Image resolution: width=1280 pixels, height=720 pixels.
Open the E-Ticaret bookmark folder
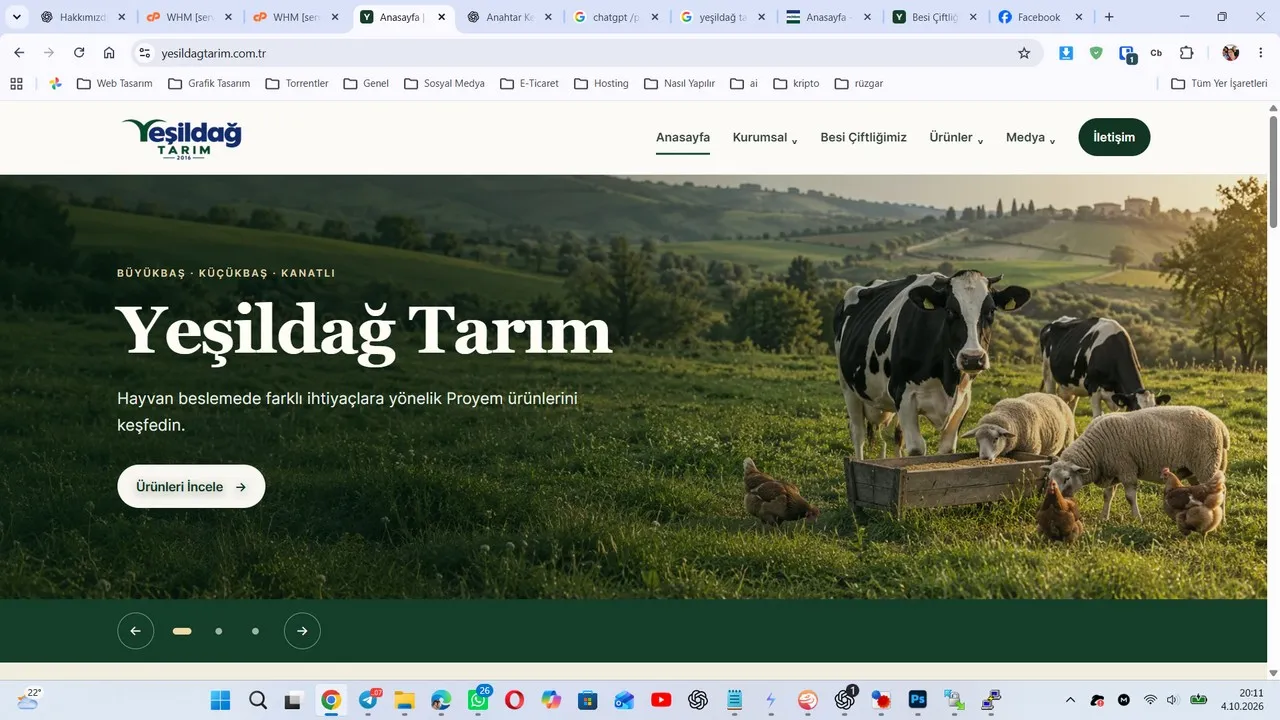(x=530, y=83)
